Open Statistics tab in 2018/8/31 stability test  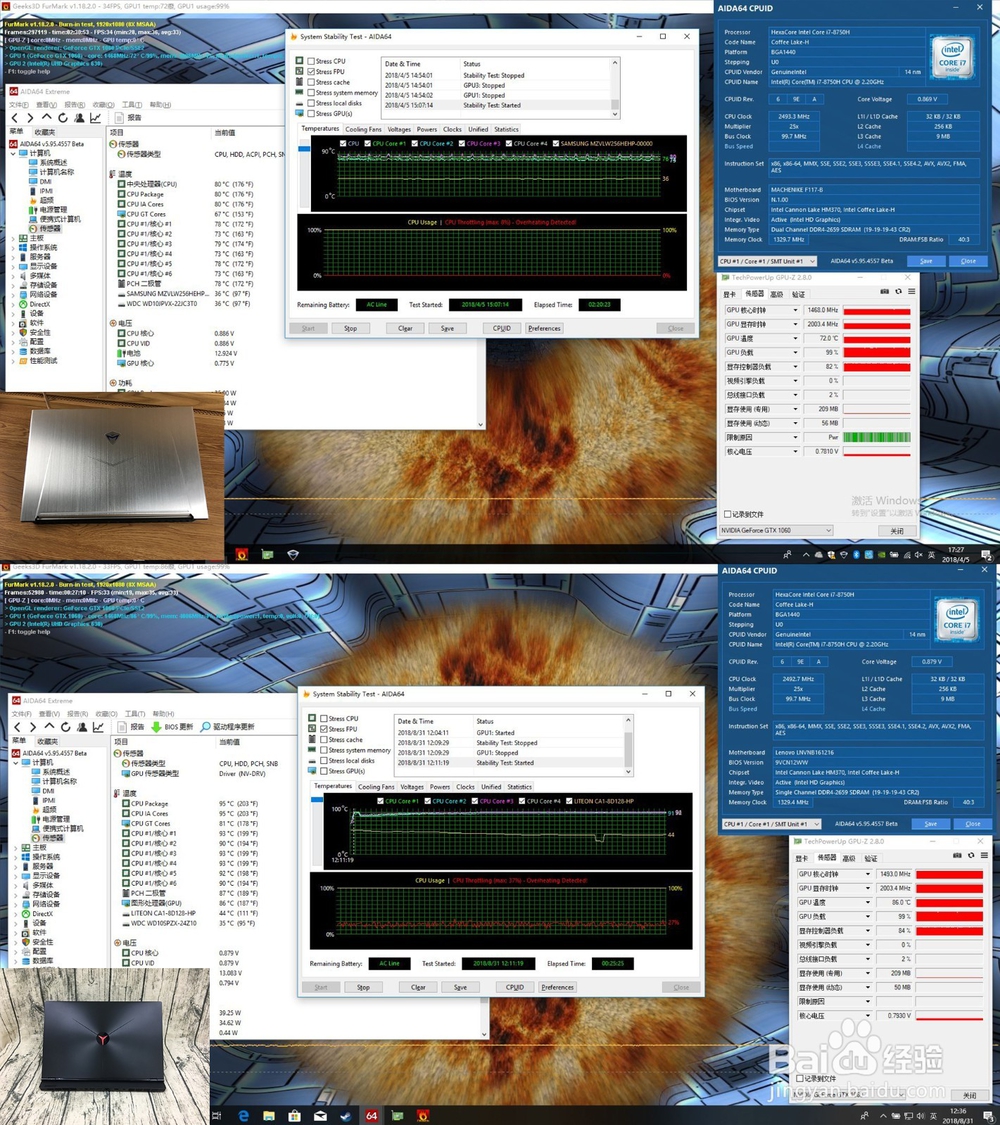click(x=519, y=787)
